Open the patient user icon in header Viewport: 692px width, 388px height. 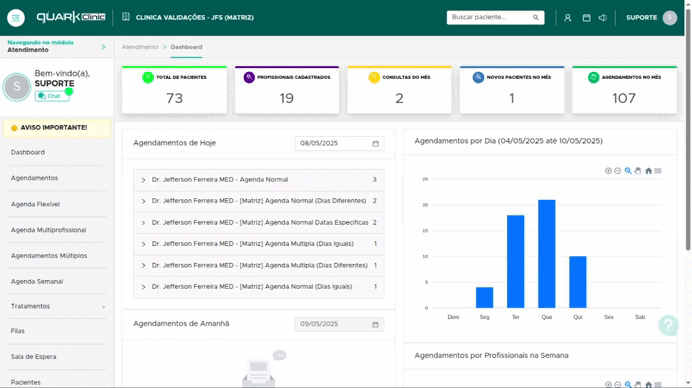[x=568, y=18]
